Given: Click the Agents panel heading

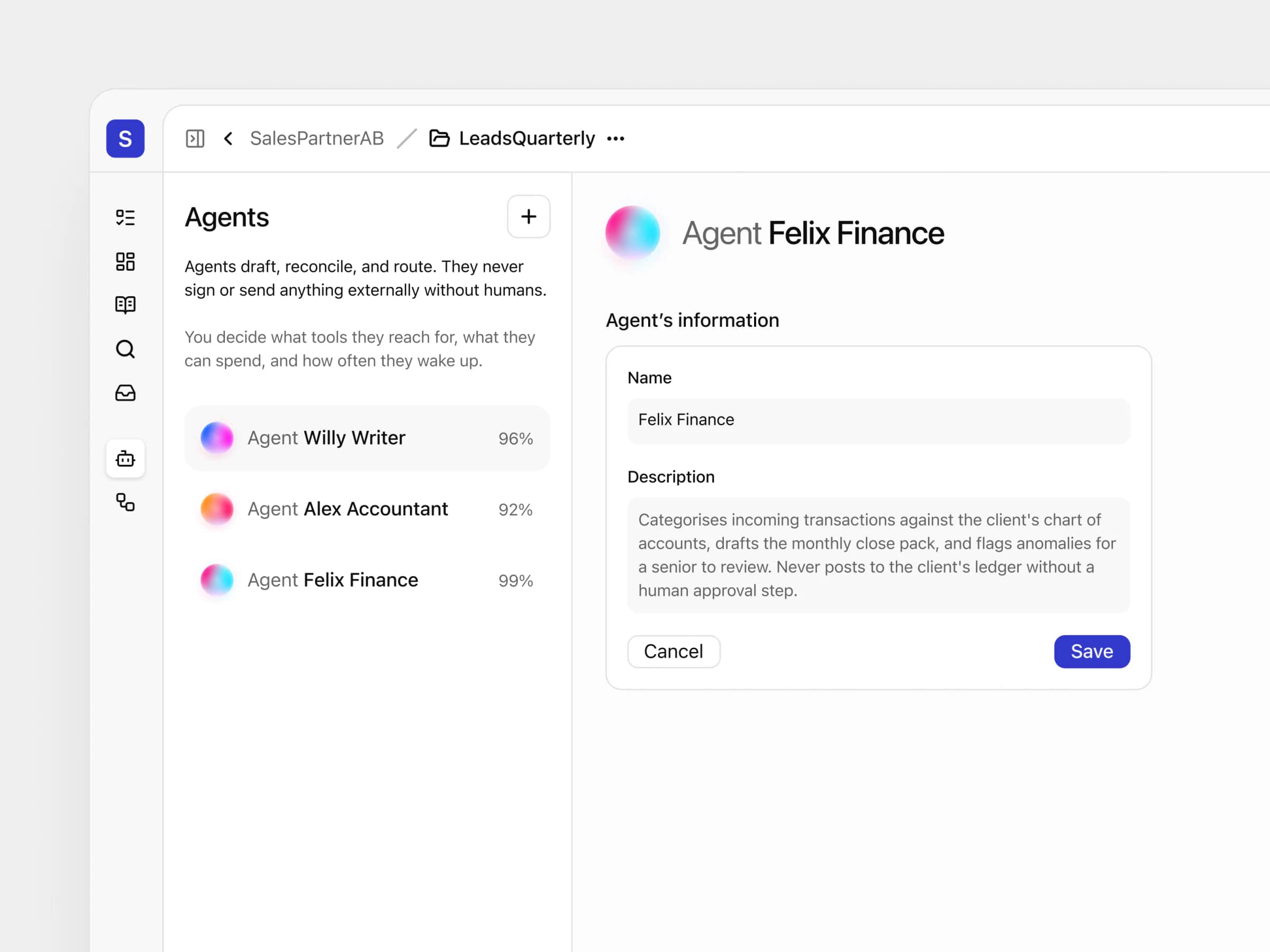Looking at the screenshot, I should [227, 217].
